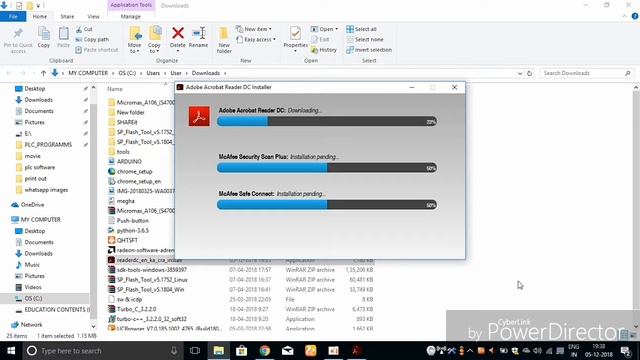Viewport: 640px width, 360px height.
Task: Open the Windows Start menu
Action: (11, 351)
